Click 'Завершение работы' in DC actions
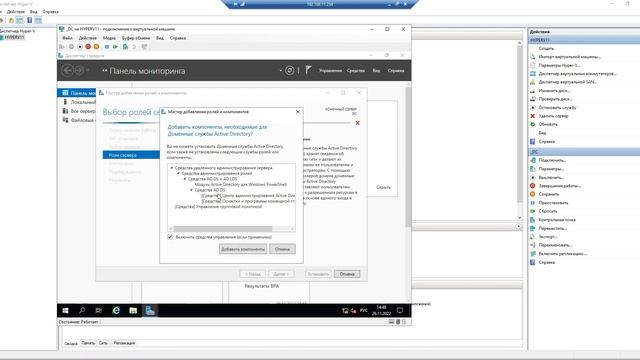Screen dimensions: 640x360 (560, 186)
